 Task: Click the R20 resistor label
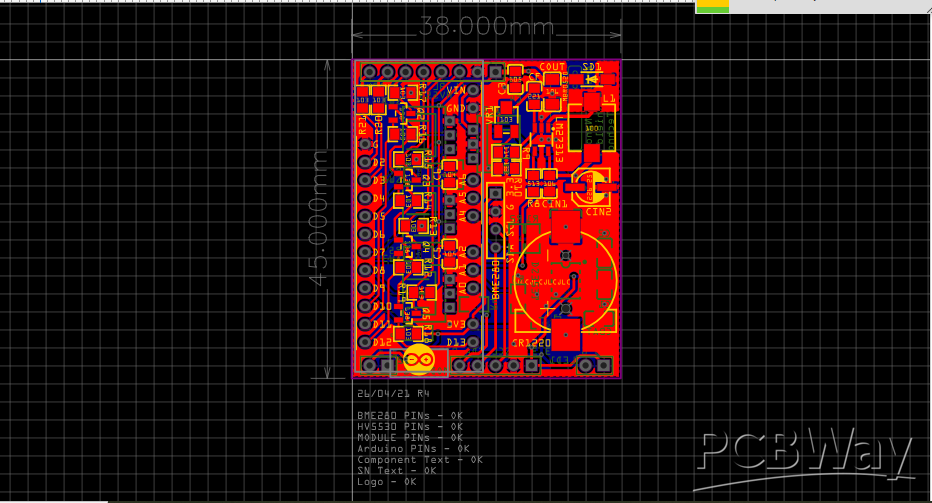(378, 125)
